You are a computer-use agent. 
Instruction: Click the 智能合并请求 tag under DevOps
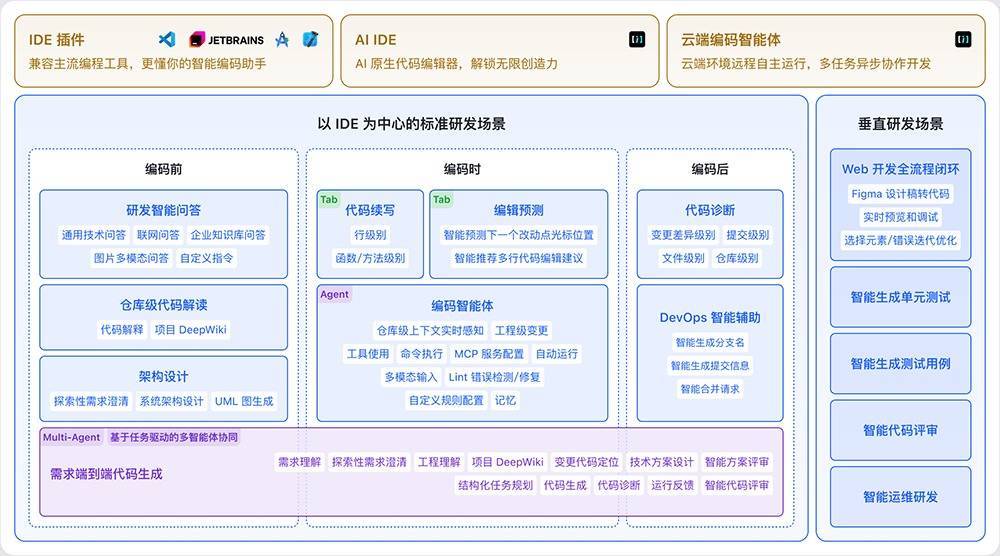[x=710, y=389]
